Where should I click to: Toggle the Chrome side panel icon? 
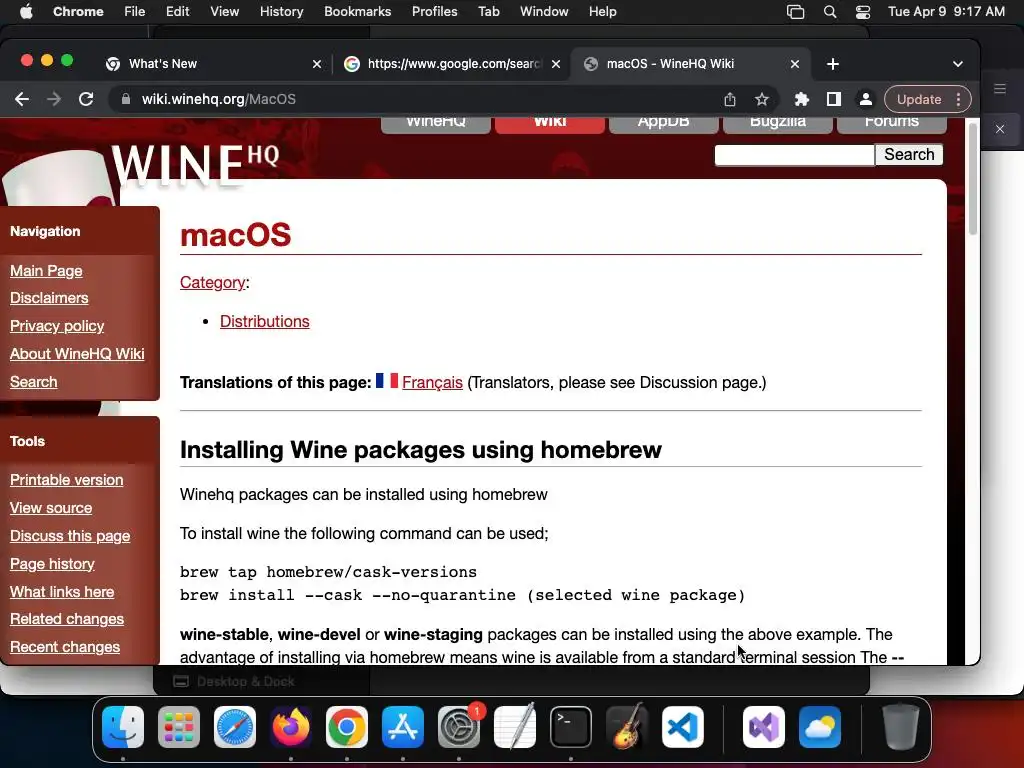pyautogui.click(x=833, y=99)
